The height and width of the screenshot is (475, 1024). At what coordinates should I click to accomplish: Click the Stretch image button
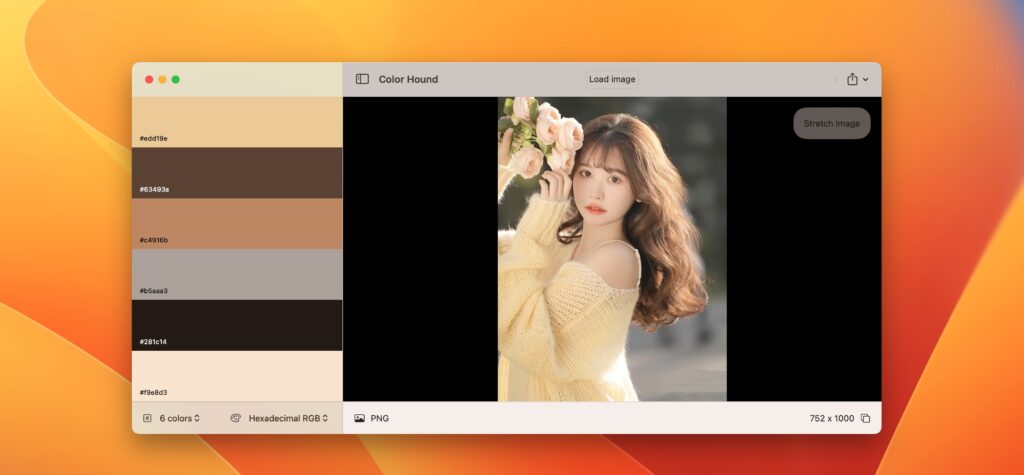tap(831, 123)
